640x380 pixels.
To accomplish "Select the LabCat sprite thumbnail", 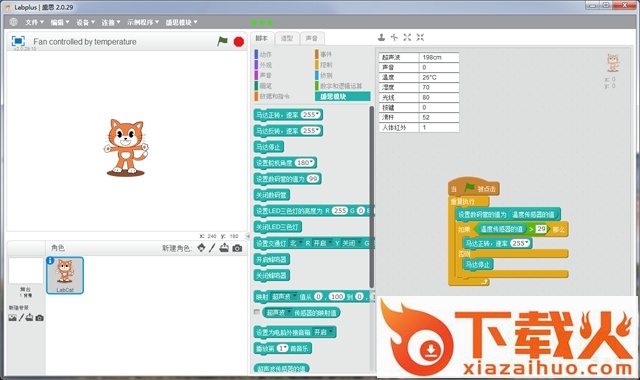I will pos(65,275).
